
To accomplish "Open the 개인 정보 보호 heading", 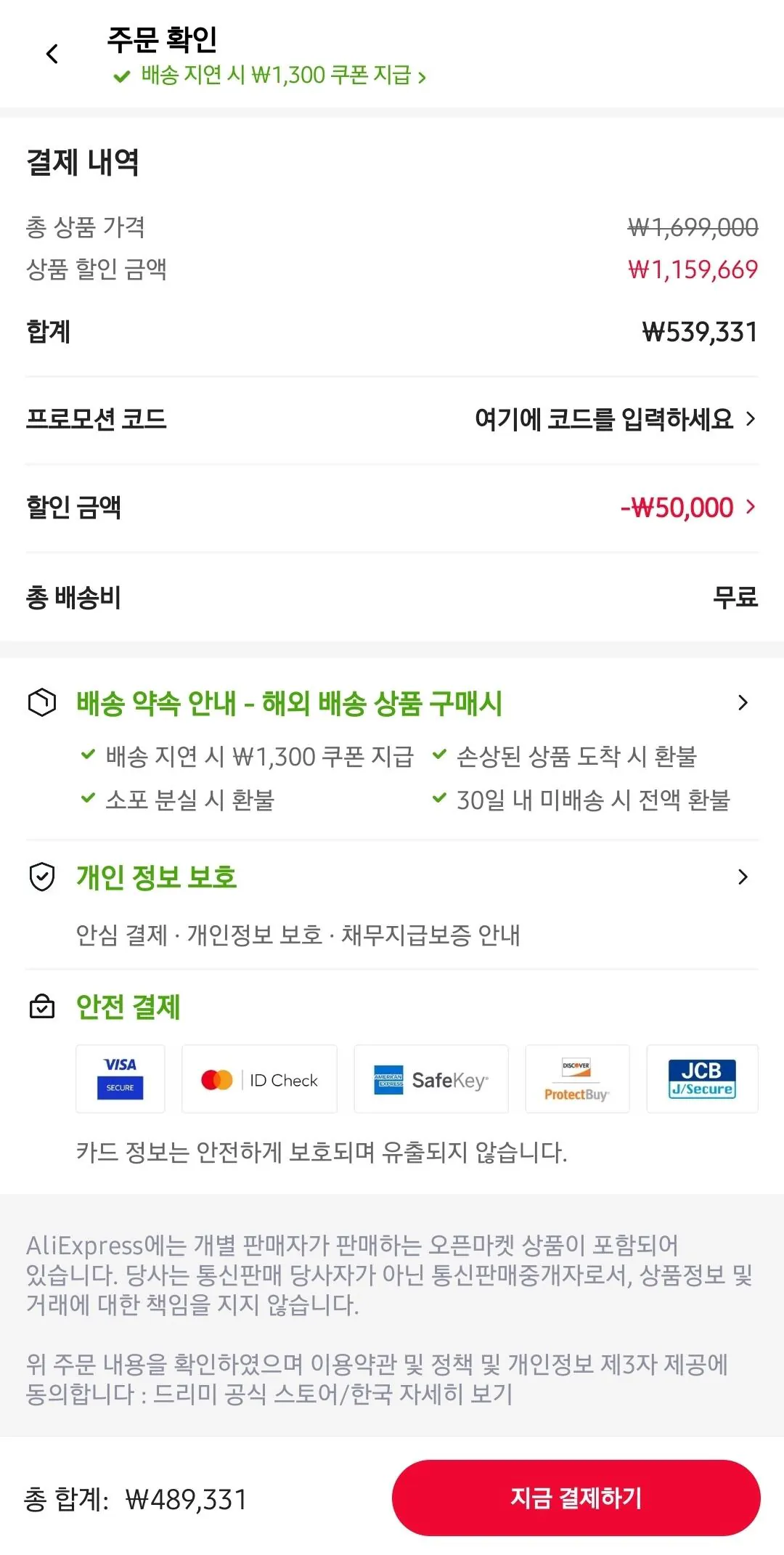I will pyautogui.click(x=157, y=877).
